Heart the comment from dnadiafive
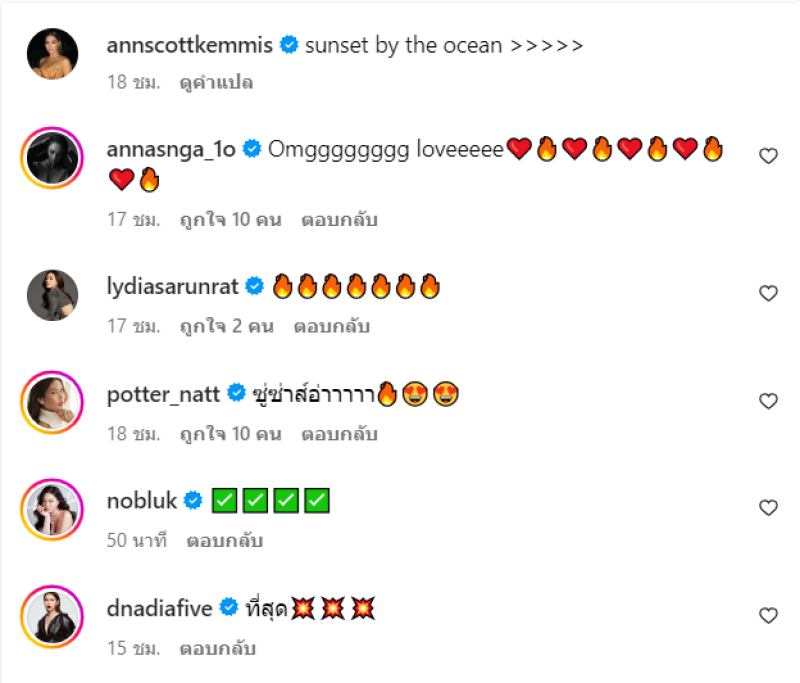The height and width of the screenshot is (683, 800). (x=768, y=615)
